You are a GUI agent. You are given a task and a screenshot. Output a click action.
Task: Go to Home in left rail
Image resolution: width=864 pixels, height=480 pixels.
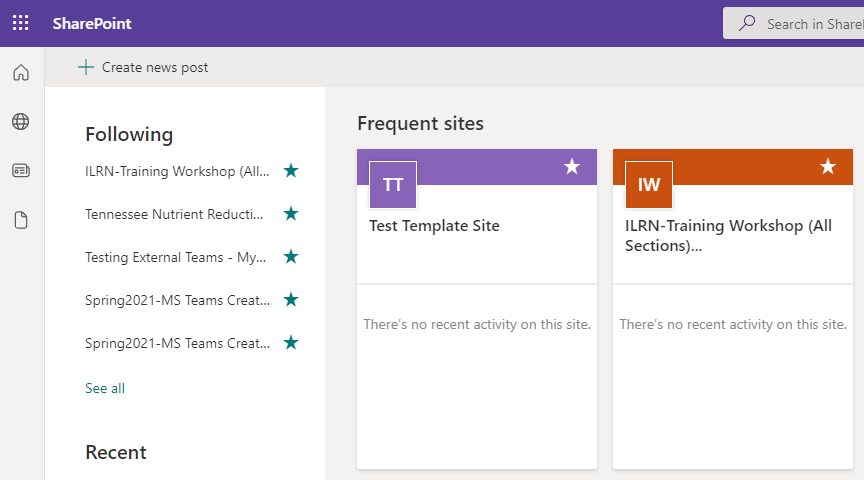21,73
